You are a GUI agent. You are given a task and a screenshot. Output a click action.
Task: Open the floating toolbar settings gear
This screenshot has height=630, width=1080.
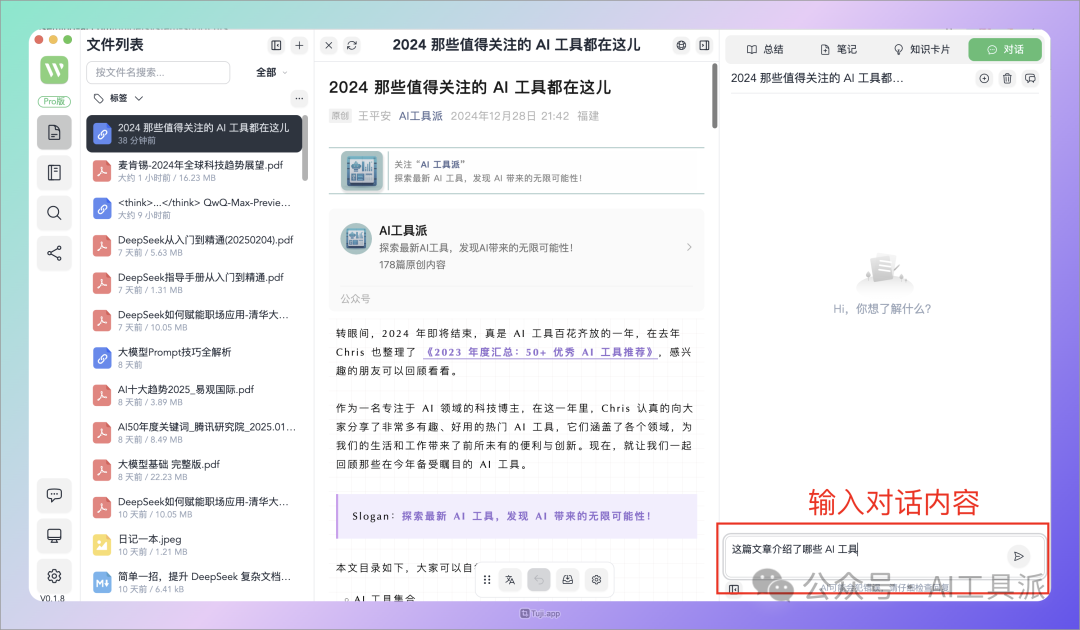(x=596, y=580)
